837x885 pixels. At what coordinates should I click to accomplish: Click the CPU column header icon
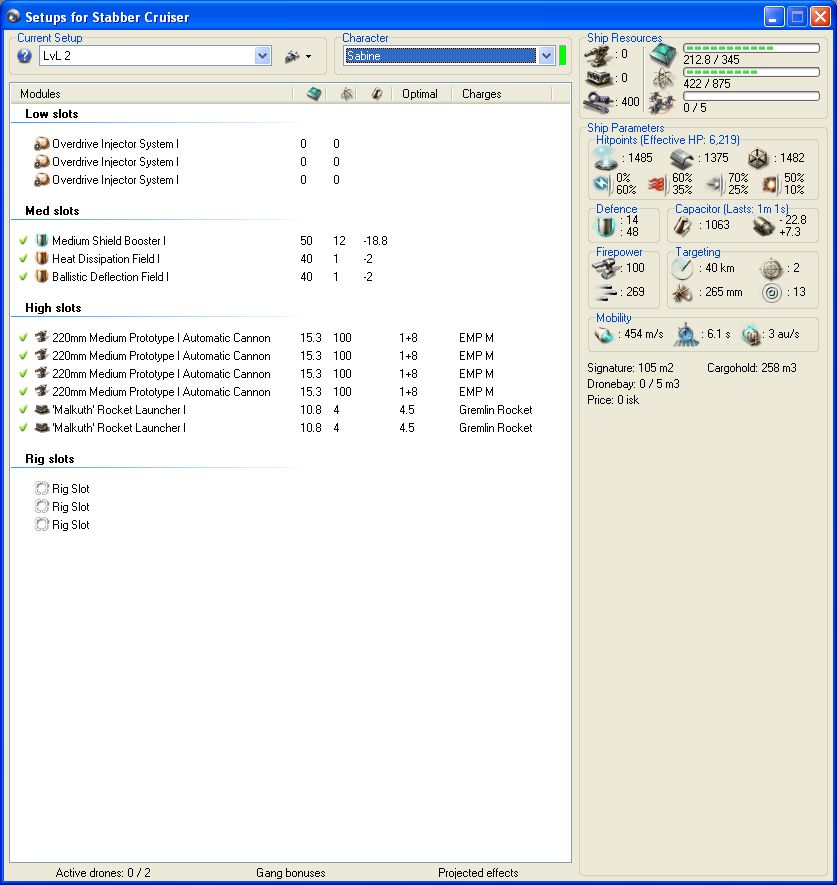(x=314, y=94)
